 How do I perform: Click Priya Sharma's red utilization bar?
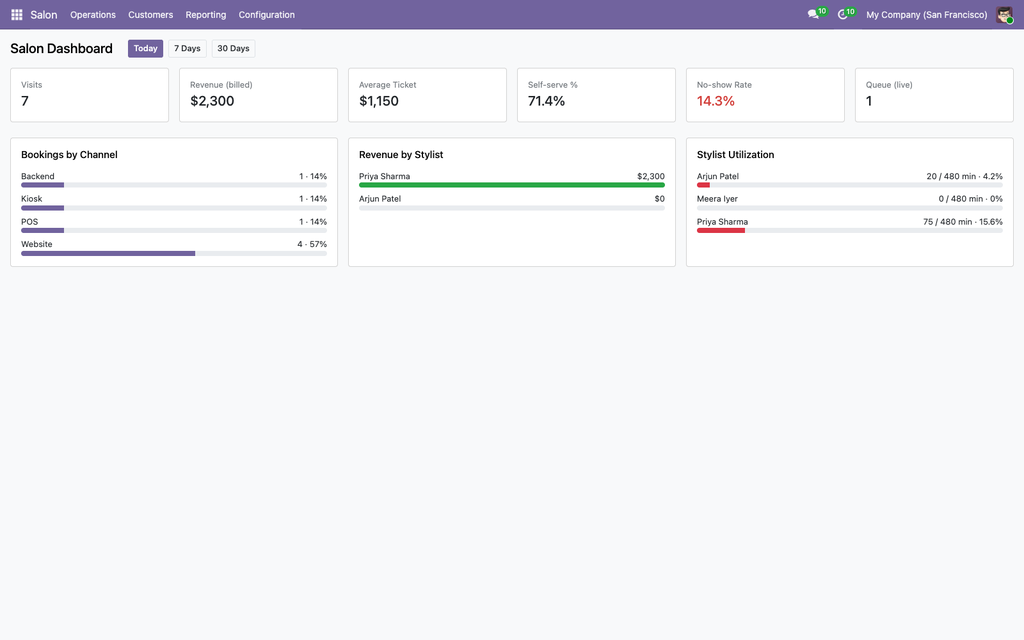point(721,231)
